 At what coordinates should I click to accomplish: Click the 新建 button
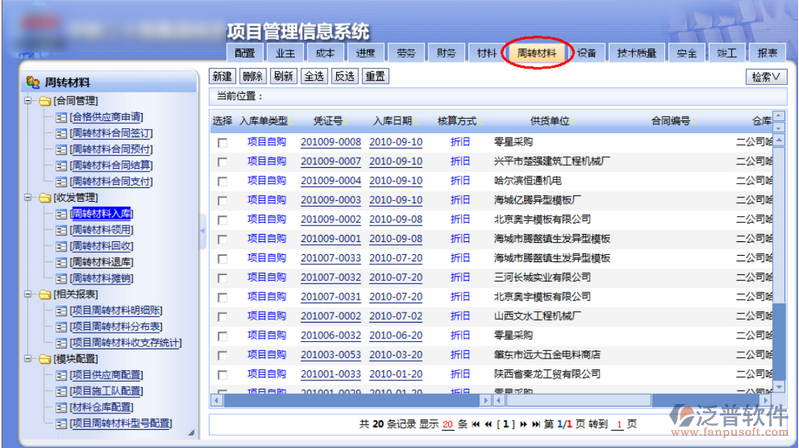[x=222, y=76]
